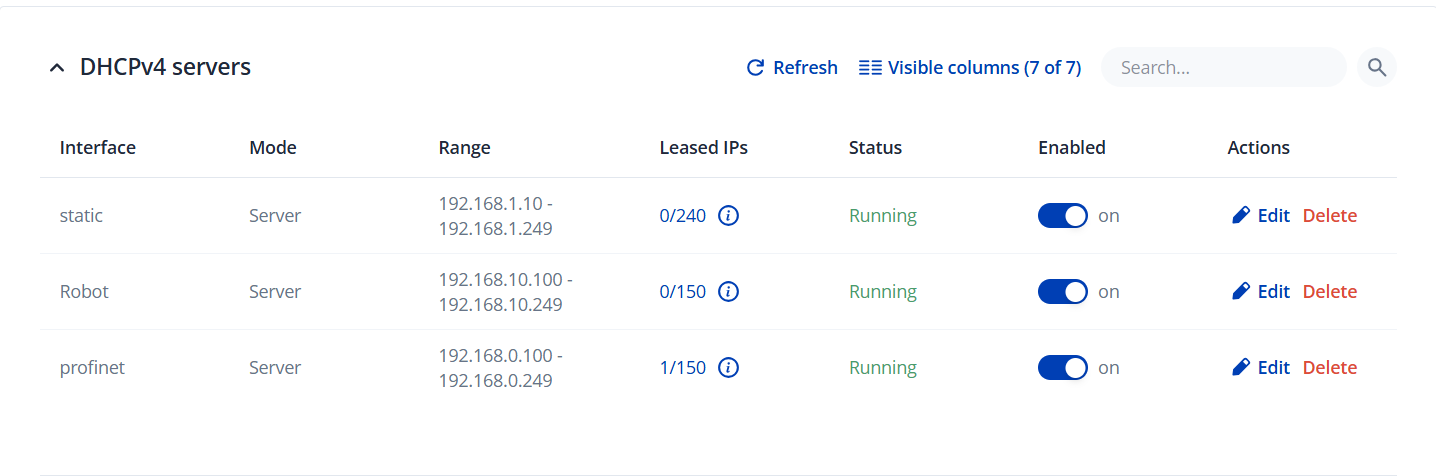Click info icon next to 1/150 leases
Image resolution: width=1436 pixels, height=476 pixels.
pos(729,368)
